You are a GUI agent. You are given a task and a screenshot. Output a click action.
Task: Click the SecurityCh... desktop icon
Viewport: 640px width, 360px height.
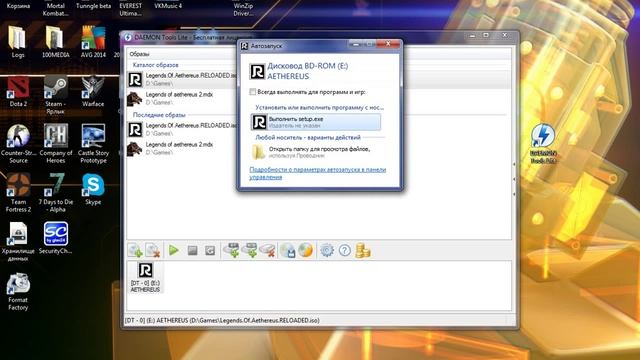pos(56,238)
